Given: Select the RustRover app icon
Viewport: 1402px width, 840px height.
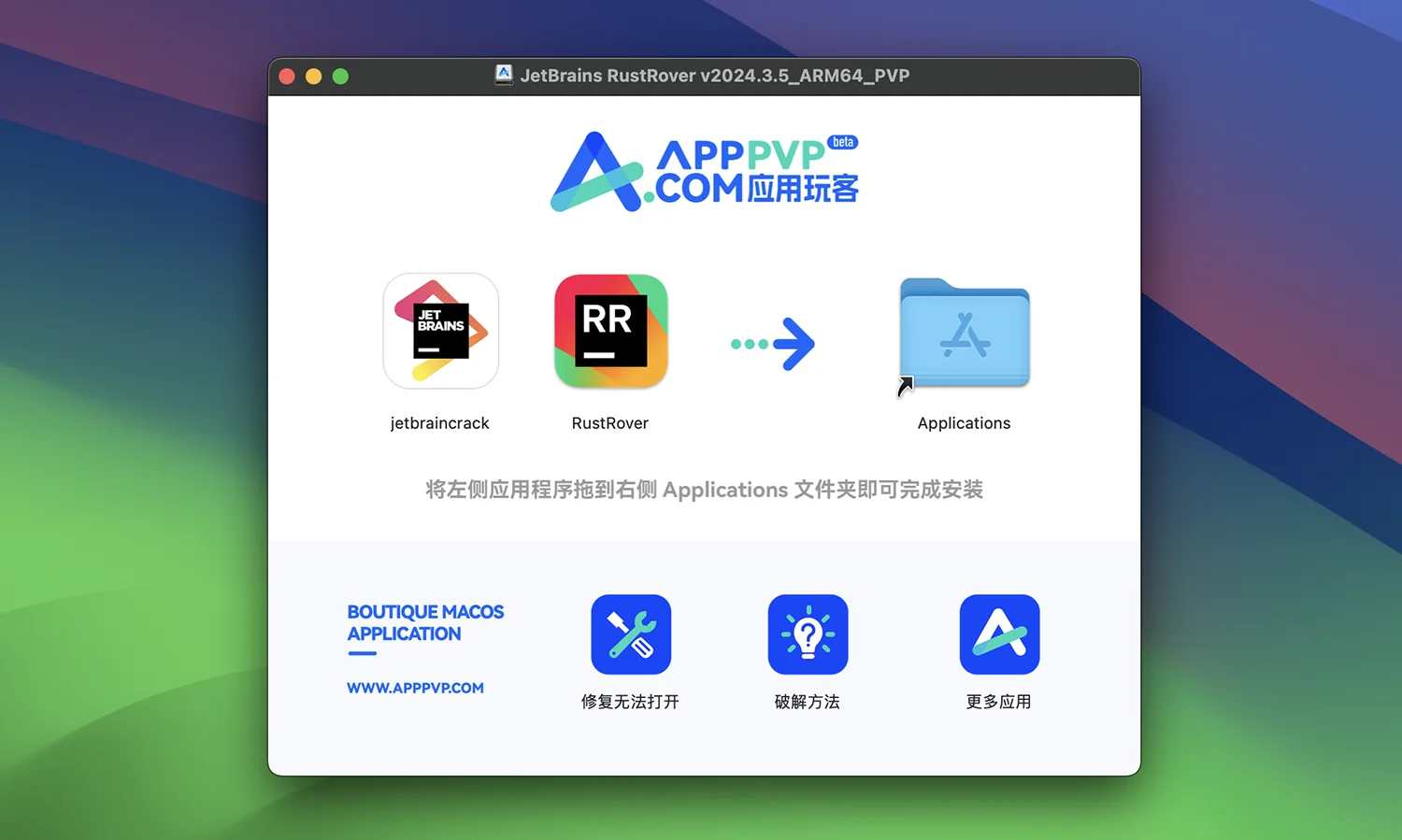Looking at the screenshot, I should point(610,331).
